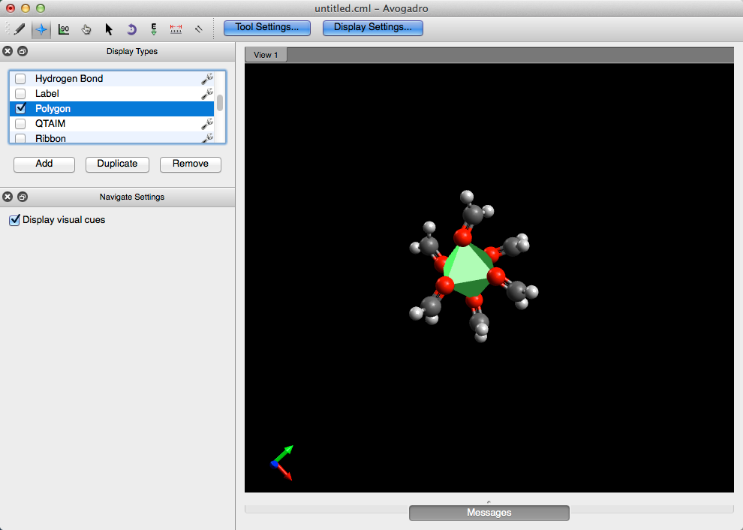Screen dimensions: 743x530
Task: Float the Display Types panel
Action: click(23, 51)
